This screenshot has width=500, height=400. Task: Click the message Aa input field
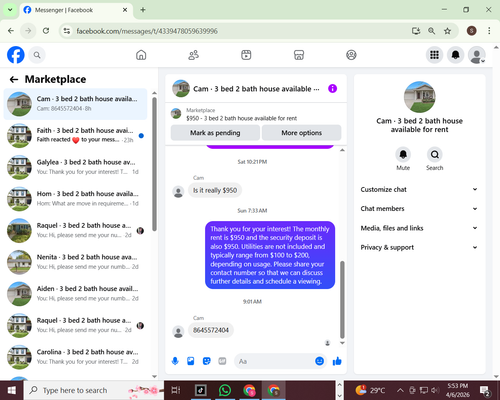pos(274,361)
